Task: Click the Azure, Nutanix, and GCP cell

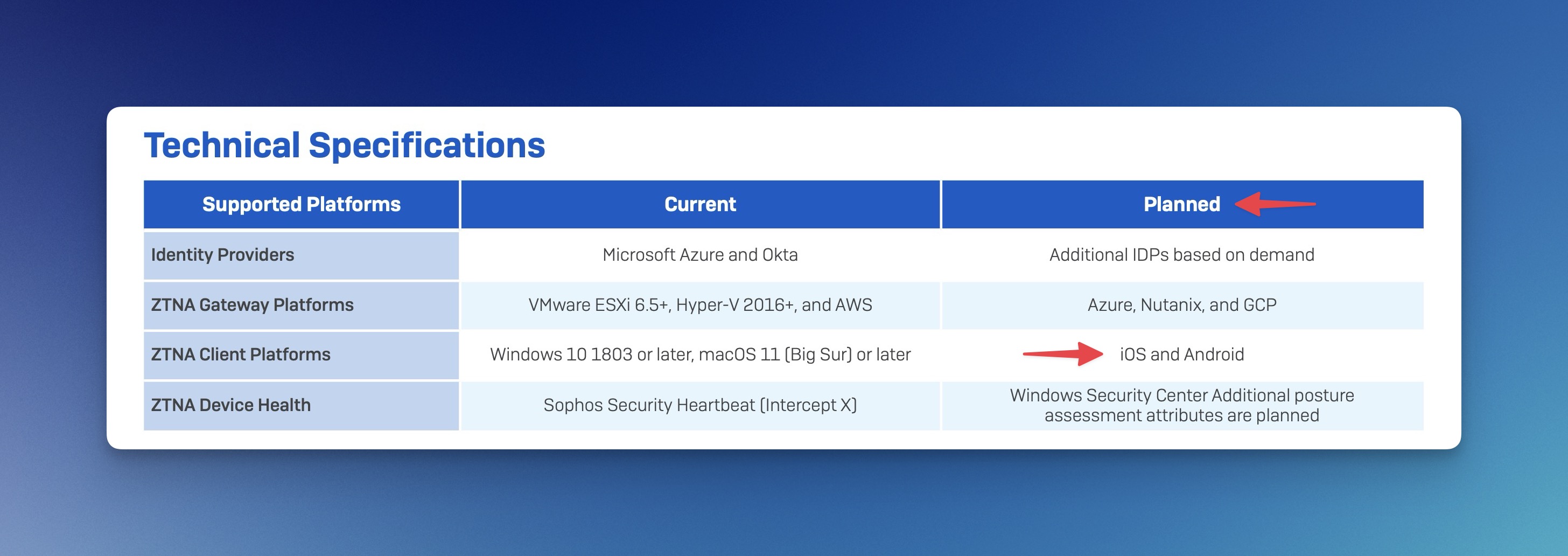Action: tap(1181, 304)
